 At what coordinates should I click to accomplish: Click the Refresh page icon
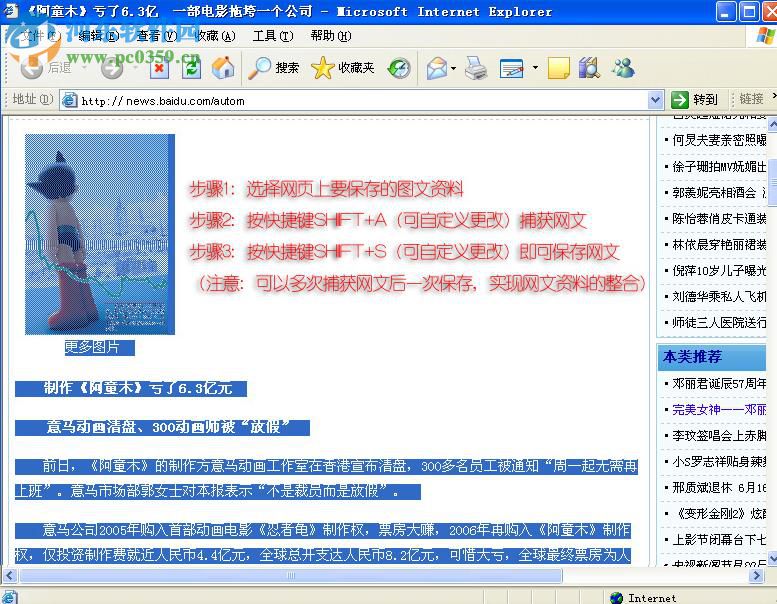click(191, 68)
